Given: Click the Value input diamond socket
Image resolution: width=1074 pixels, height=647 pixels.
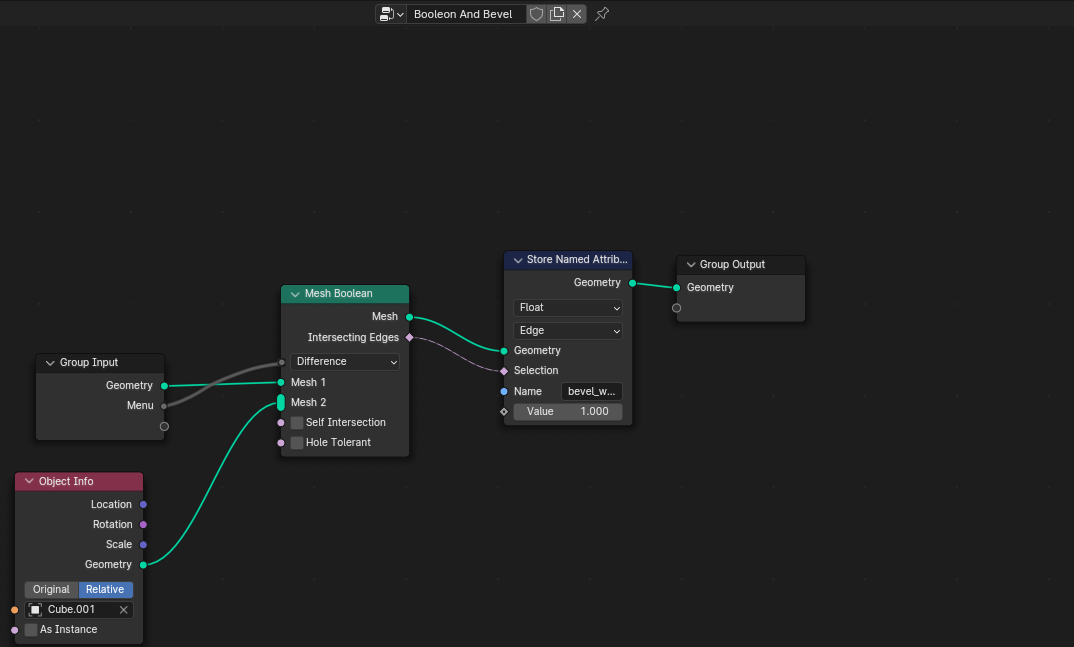Looking at the screenshot, I should coord(504,411).
